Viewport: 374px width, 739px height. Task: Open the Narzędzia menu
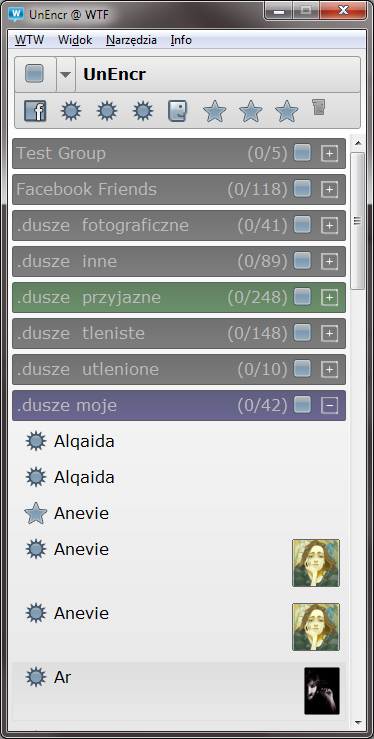pos(131,40)
